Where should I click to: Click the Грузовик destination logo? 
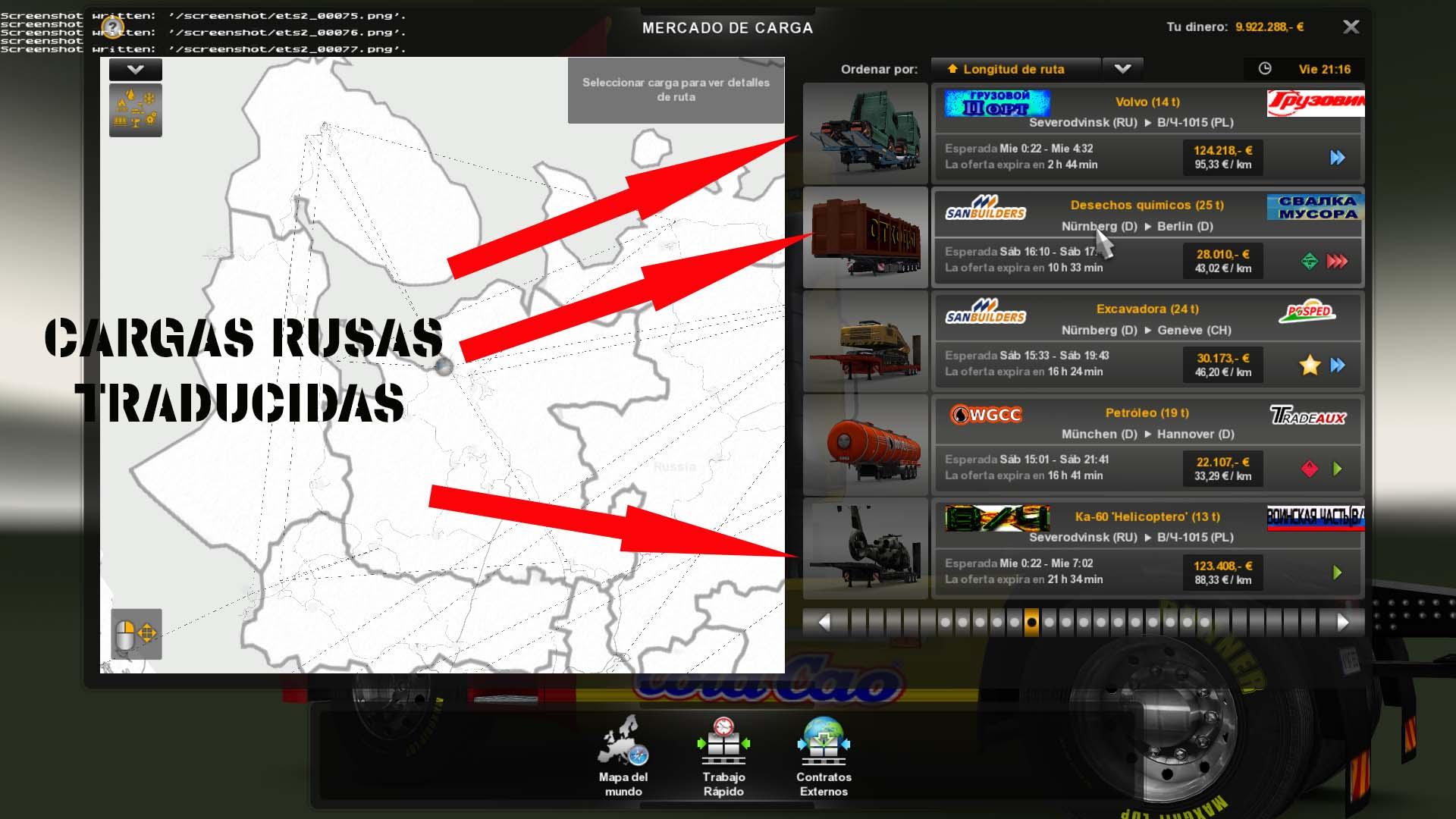[1316, 103]
